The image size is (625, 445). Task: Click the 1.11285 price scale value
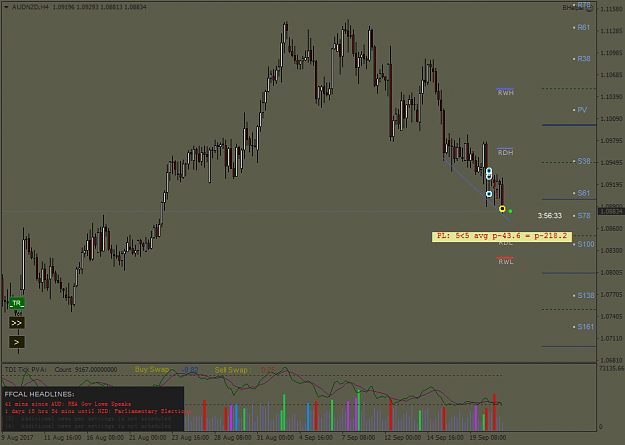[x=611, y=31]
